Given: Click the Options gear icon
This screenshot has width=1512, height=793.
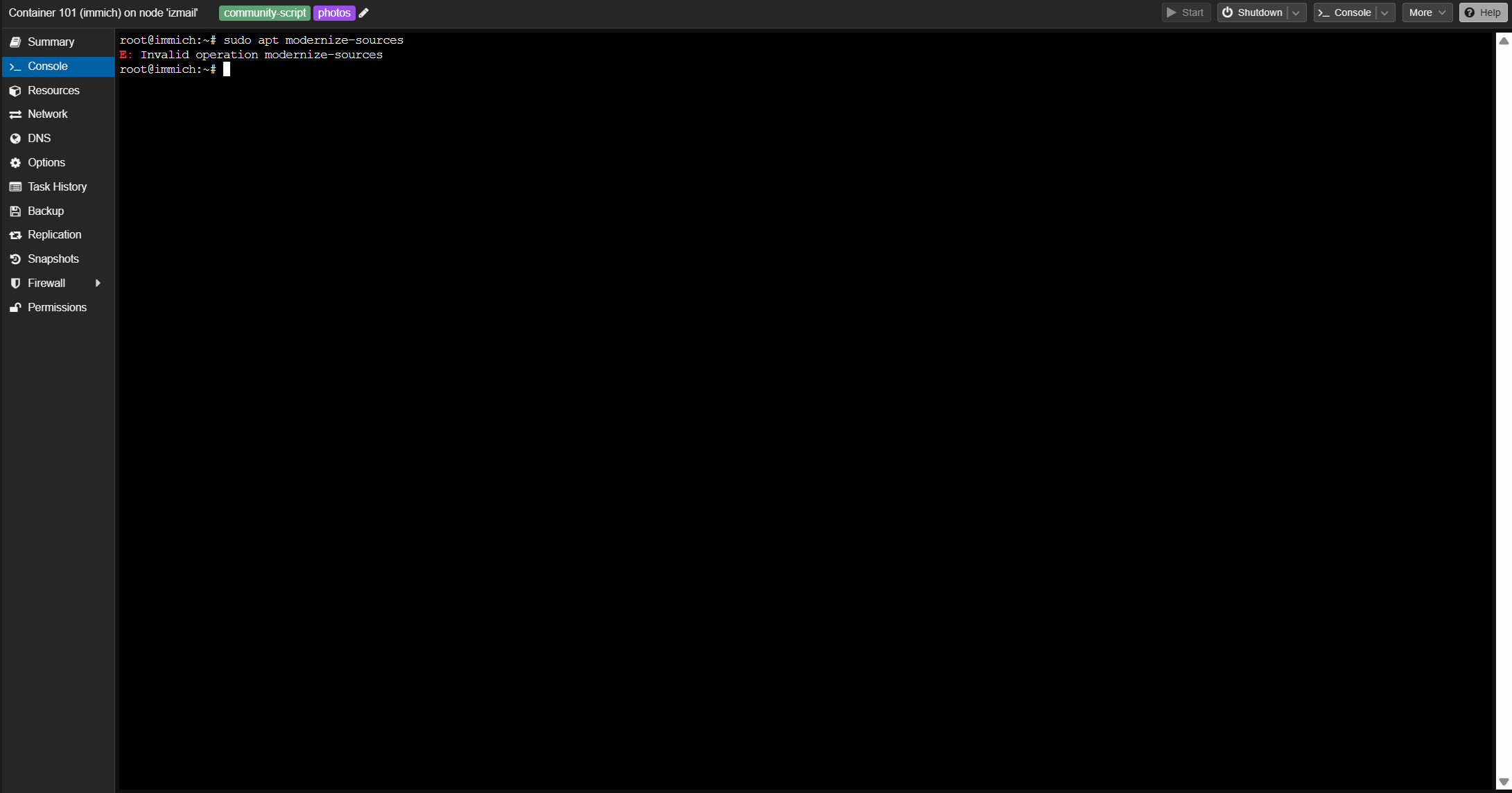Looking at the screenshot, I should click(x=15, y=163).
